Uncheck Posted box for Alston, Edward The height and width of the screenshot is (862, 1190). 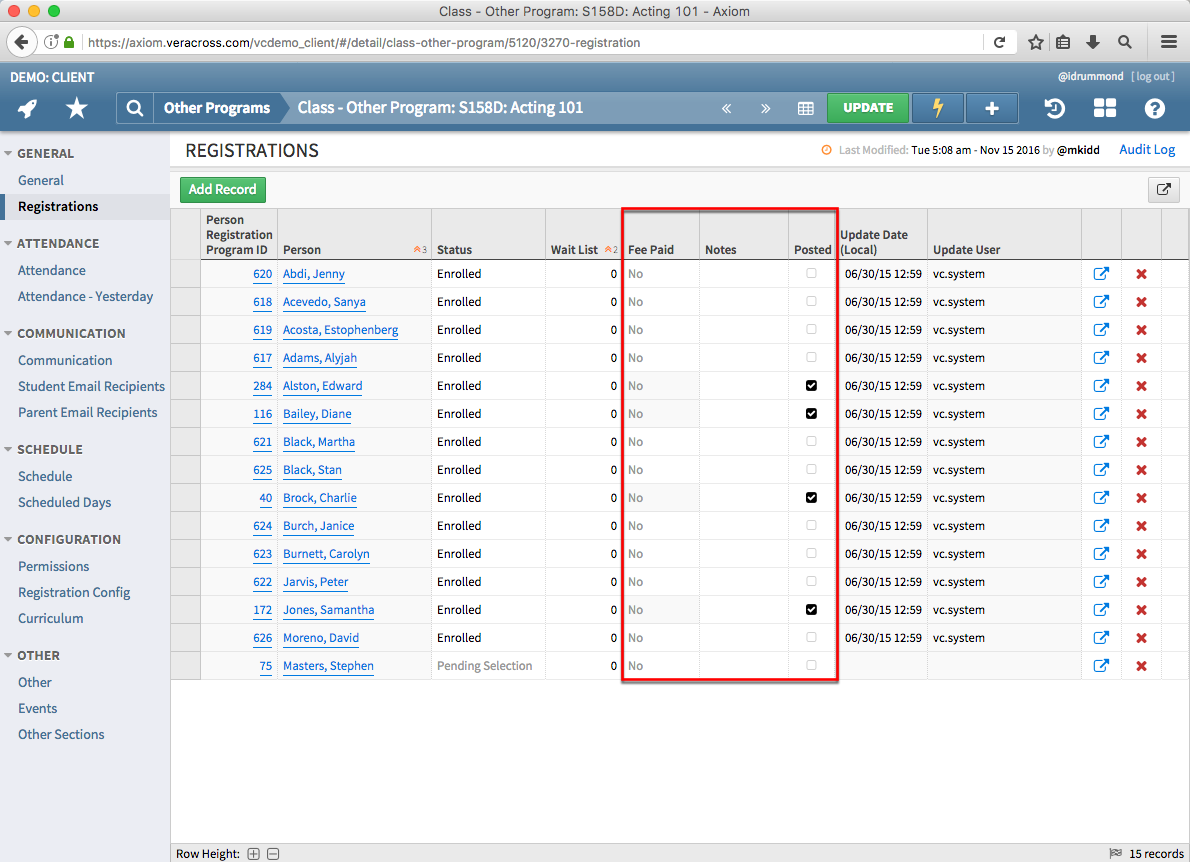(x=811, y=385)
